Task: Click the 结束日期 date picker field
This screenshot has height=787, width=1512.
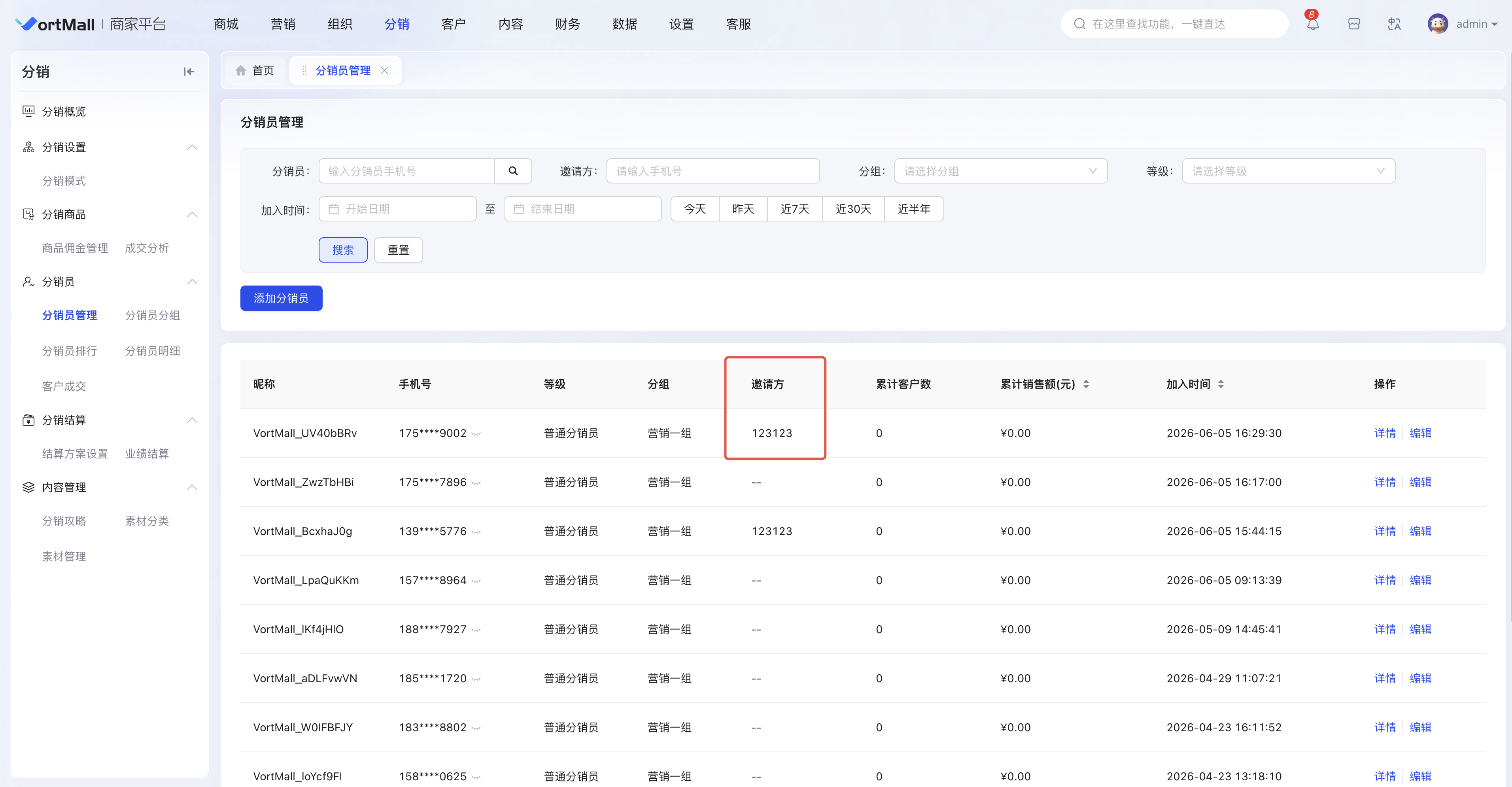Action: (583, 209)
